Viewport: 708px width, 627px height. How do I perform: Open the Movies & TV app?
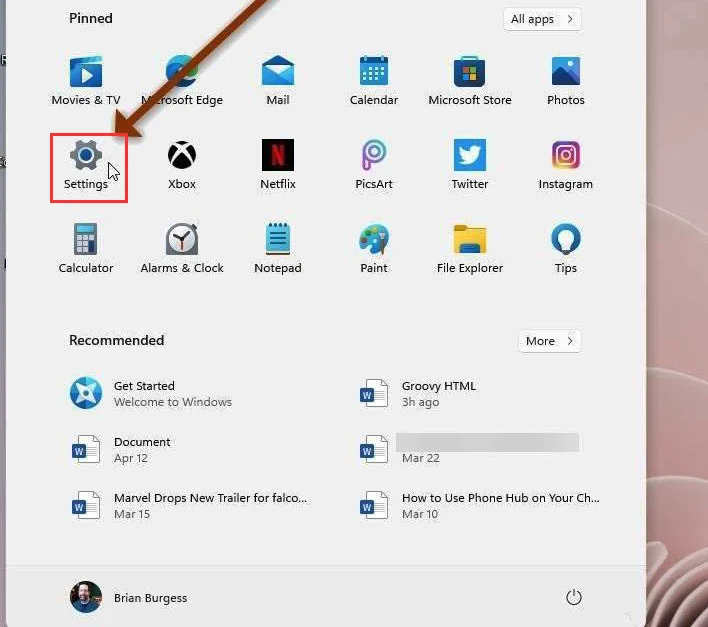click(x=86, y=81)
